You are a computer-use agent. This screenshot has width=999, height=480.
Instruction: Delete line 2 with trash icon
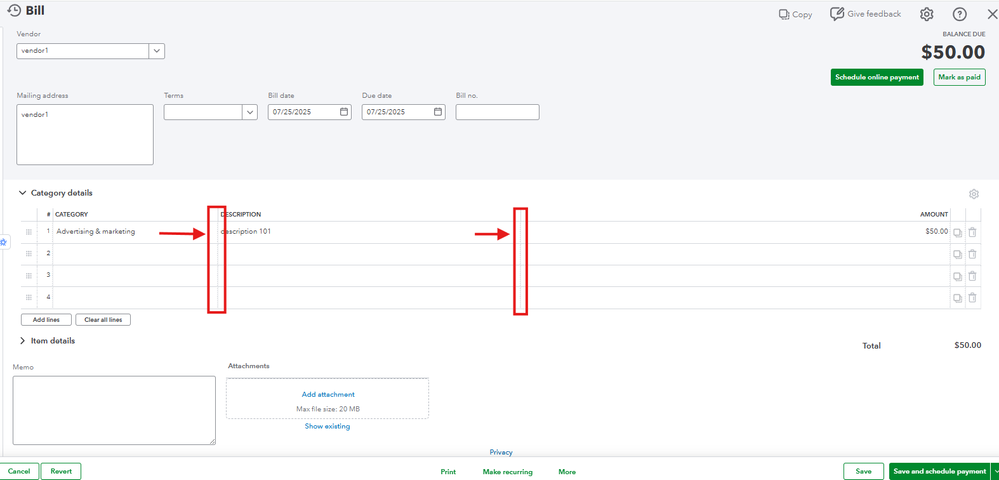click(x=972, y=254)
